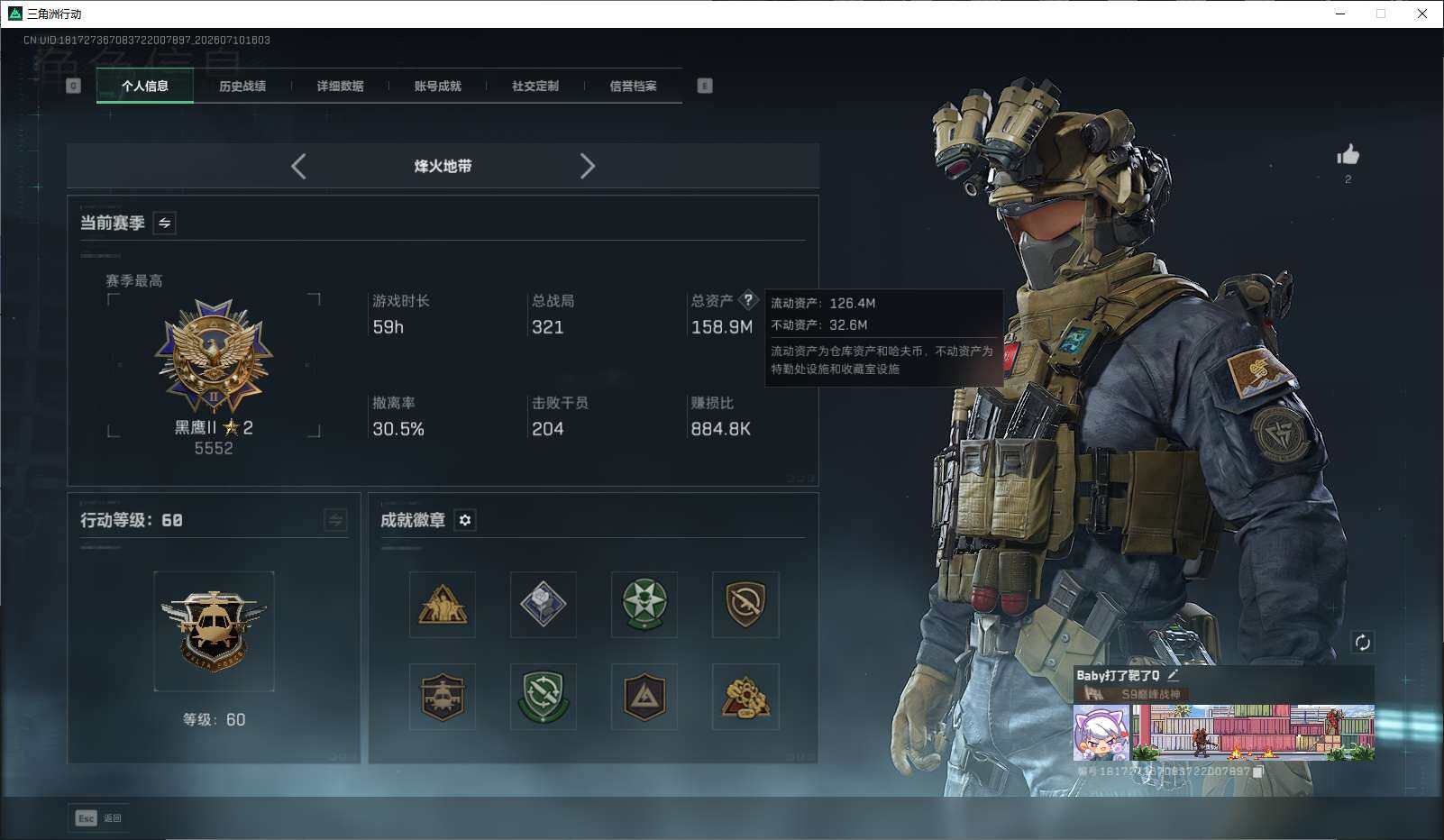
Task: Open the 总资产 question mark help
Action: [748, 300]
